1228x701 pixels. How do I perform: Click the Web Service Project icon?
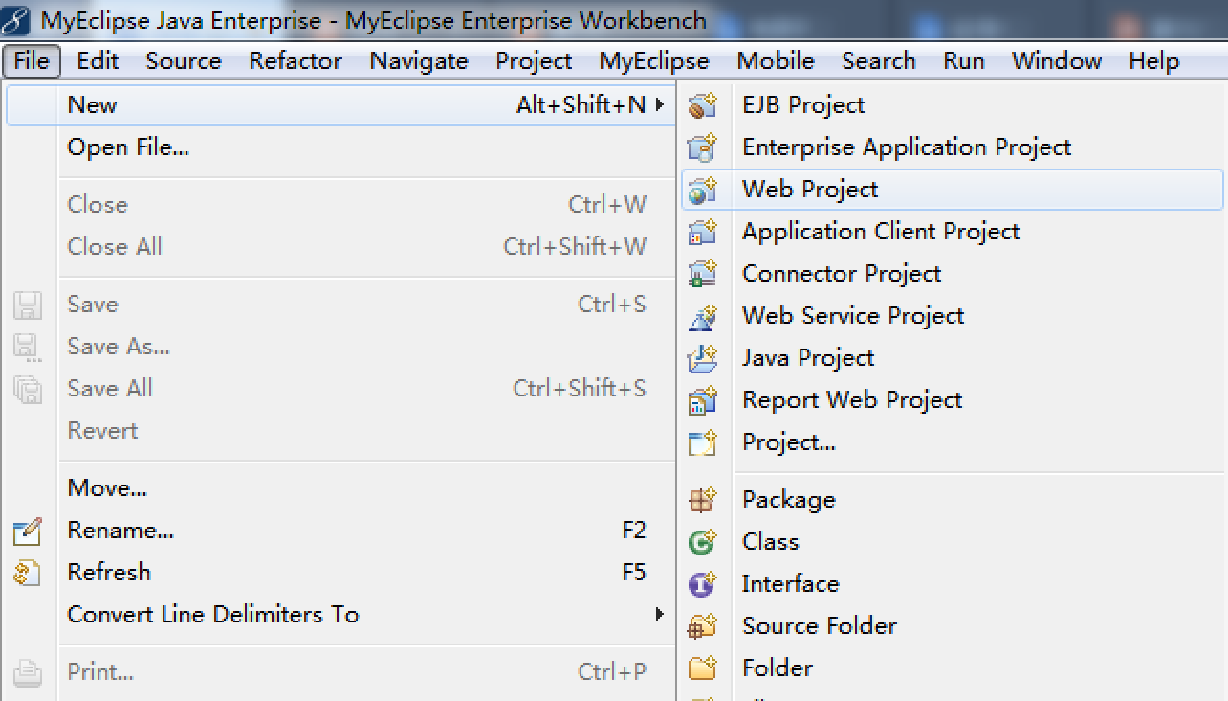tap(703, 316)
